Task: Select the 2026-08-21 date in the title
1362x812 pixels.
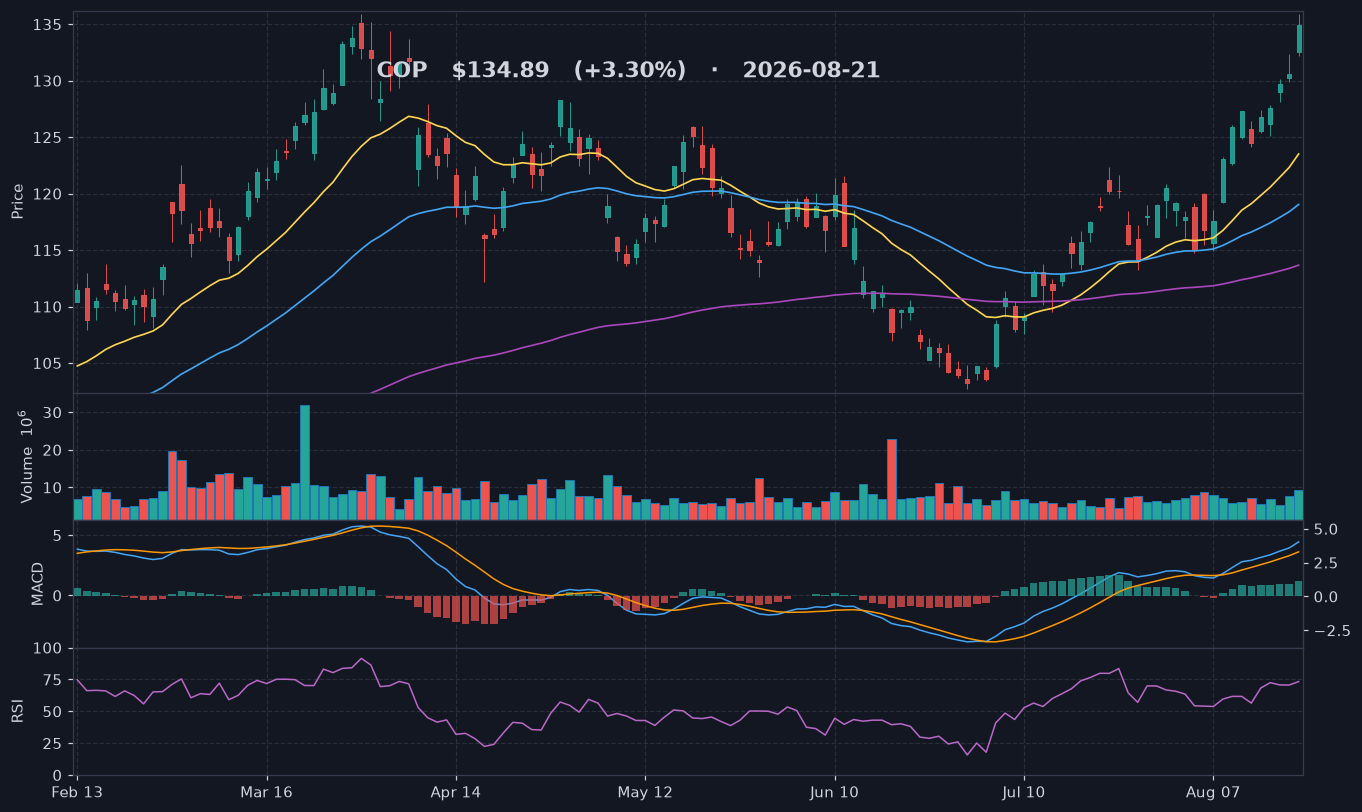Action: 811,70
